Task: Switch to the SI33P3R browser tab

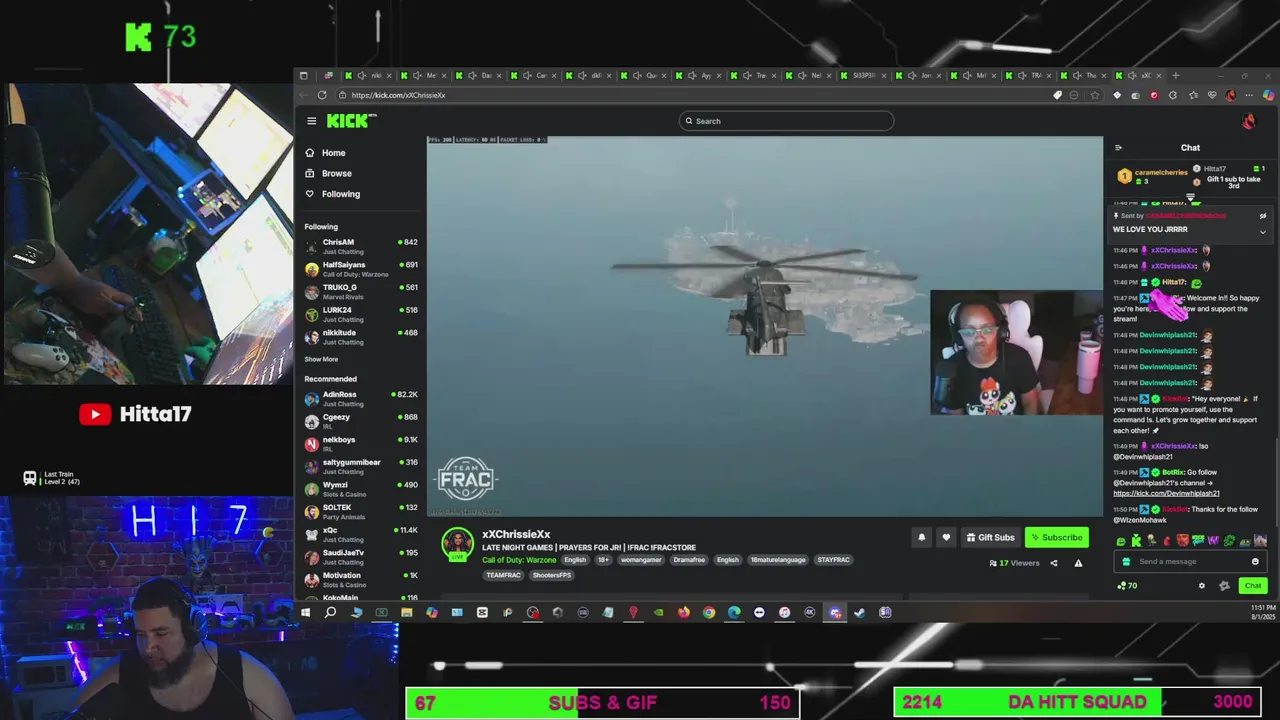Action: tap(865, 76)
